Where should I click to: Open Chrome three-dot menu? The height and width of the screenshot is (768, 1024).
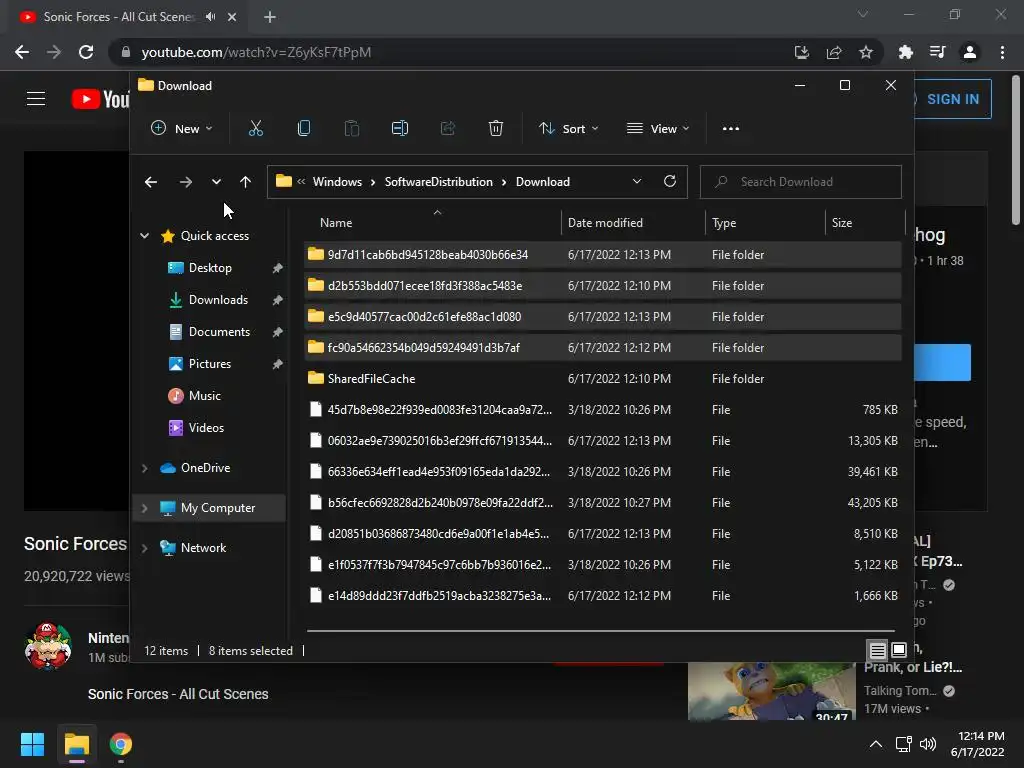click(x=1002, y=52)
